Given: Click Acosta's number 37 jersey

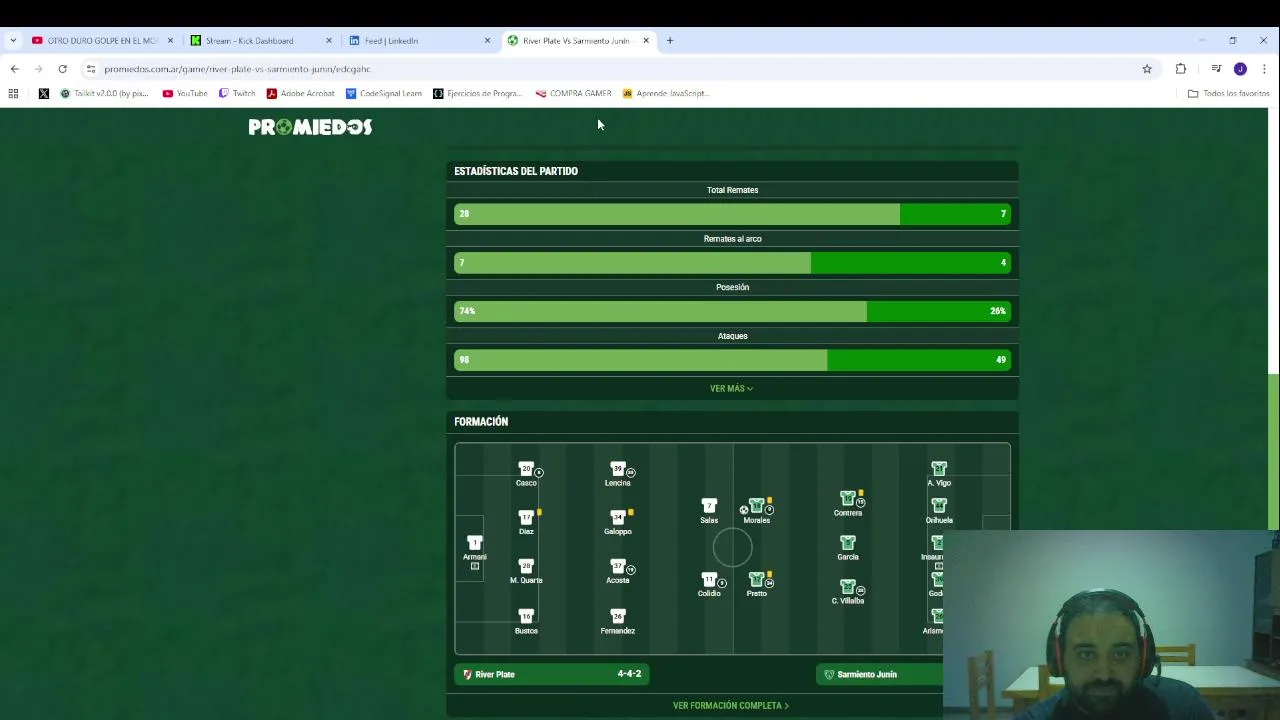Looking at the screenshot, I should pyautogui.click(x=617, y=567).
